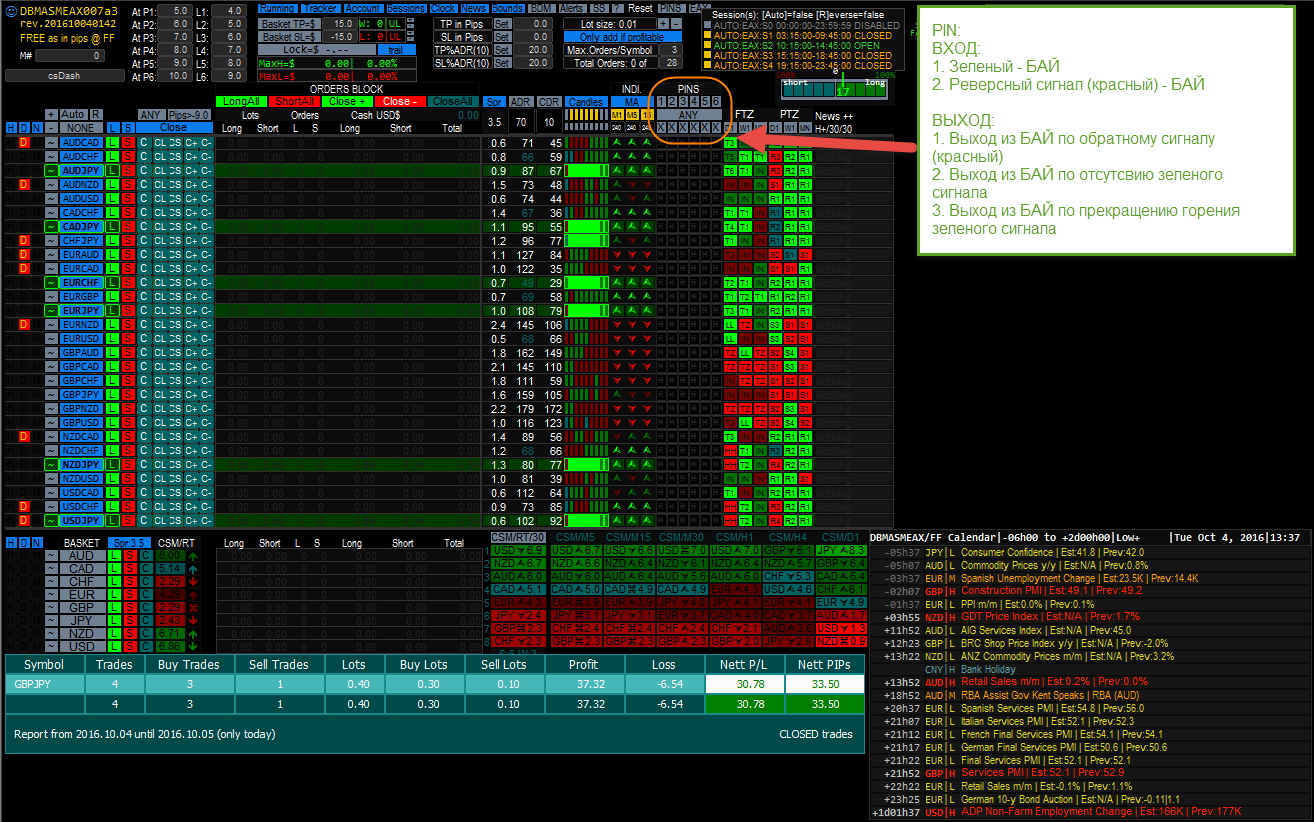Viewport: 1314px width, 822px height.
Task: Click C+ close-profit icon for CADCHF row
Action: tap(191, 213)
